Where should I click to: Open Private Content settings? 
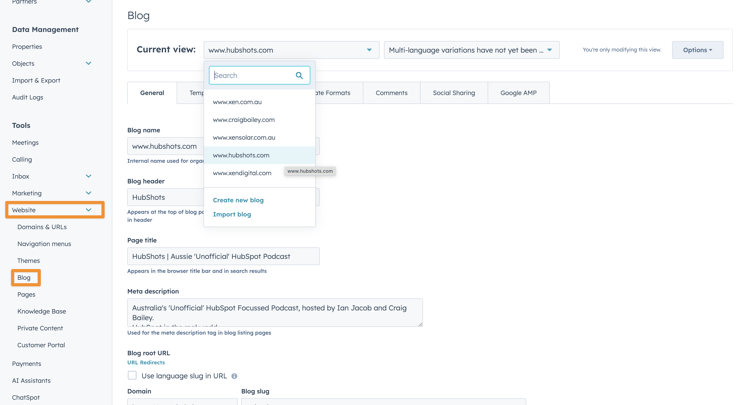[40, 328]
